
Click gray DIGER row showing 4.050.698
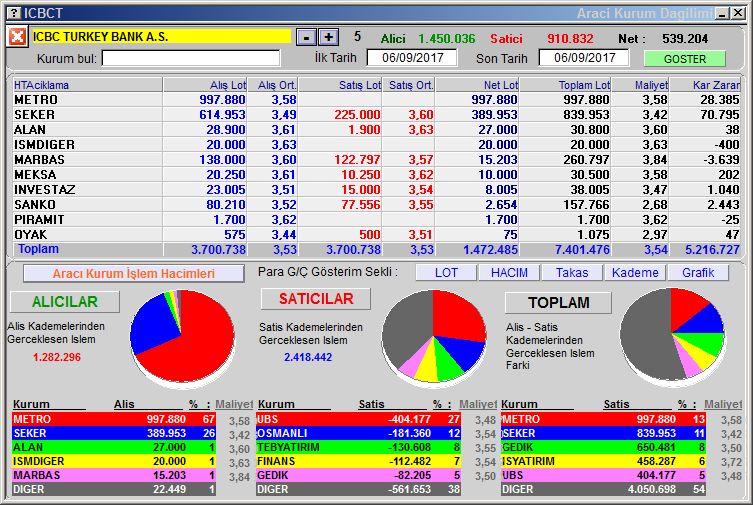pos(604,489)
